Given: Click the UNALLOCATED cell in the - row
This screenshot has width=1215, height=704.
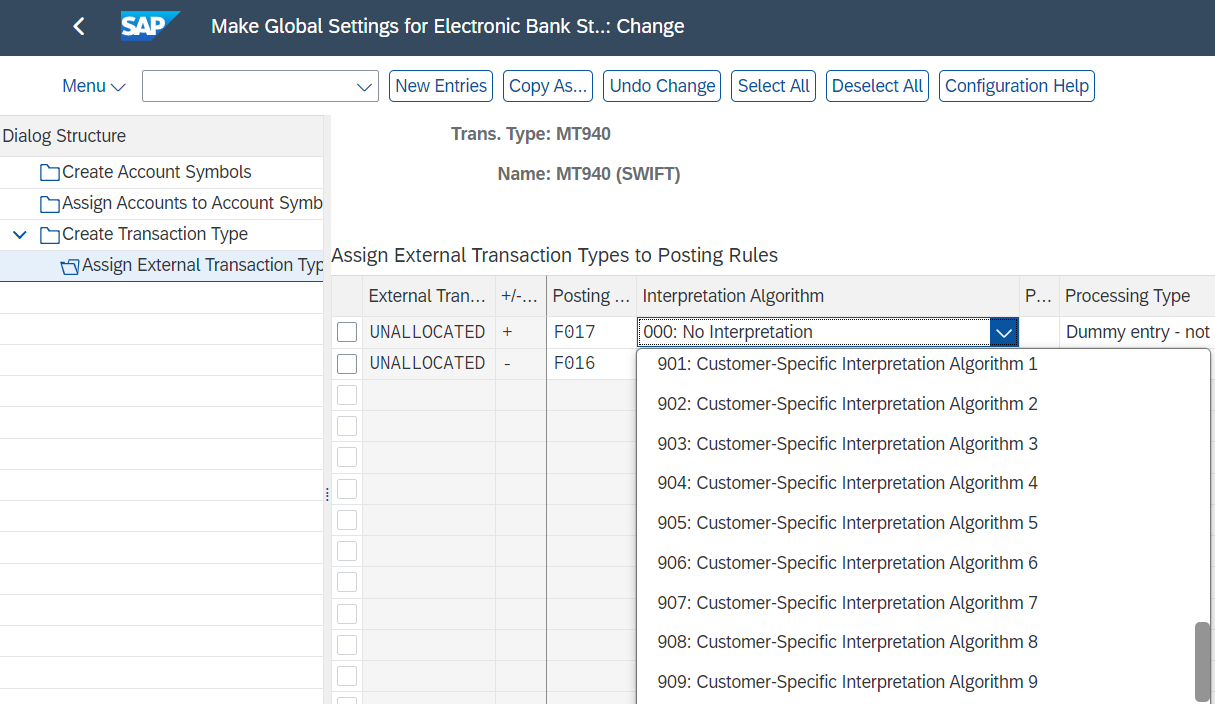Looking at the screenshot, I should 428,363.
